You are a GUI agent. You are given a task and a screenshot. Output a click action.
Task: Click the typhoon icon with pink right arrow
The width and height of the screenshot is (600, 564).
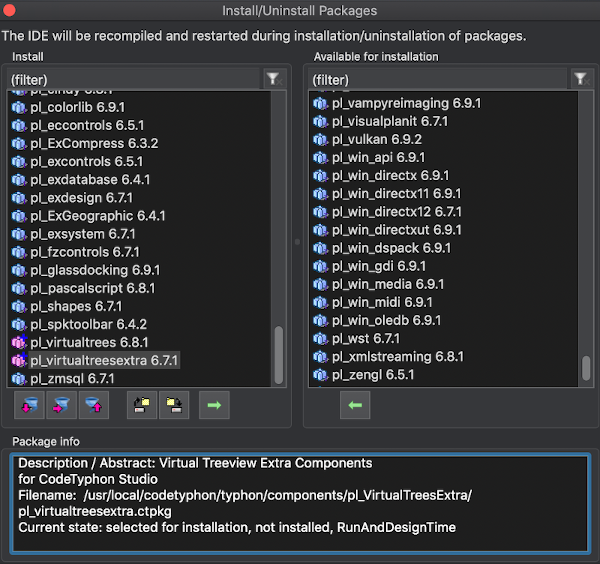(62, 405)
